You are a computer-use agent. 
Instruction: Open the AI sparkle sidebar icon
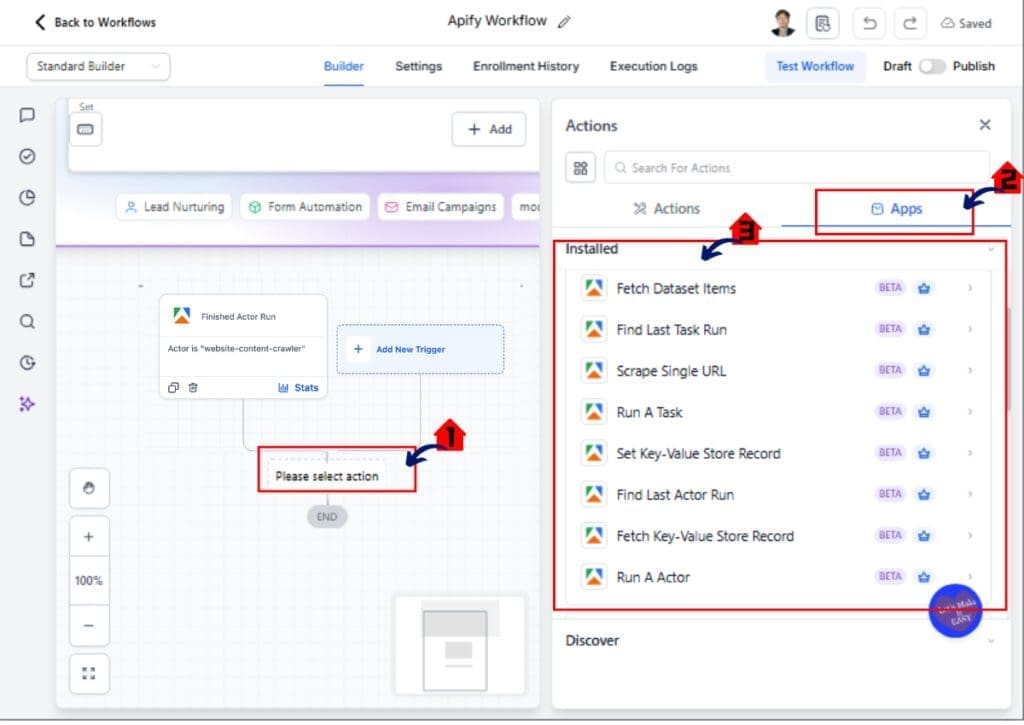tap(27, 404)
